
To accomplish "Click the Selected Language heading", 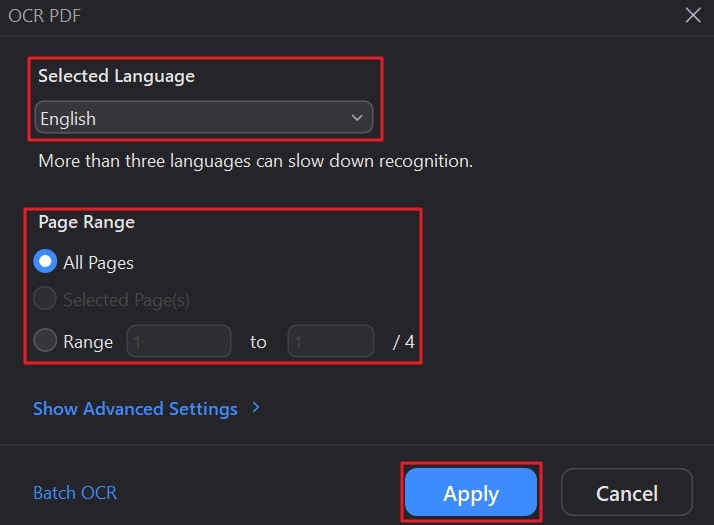I will pos(116,76).
